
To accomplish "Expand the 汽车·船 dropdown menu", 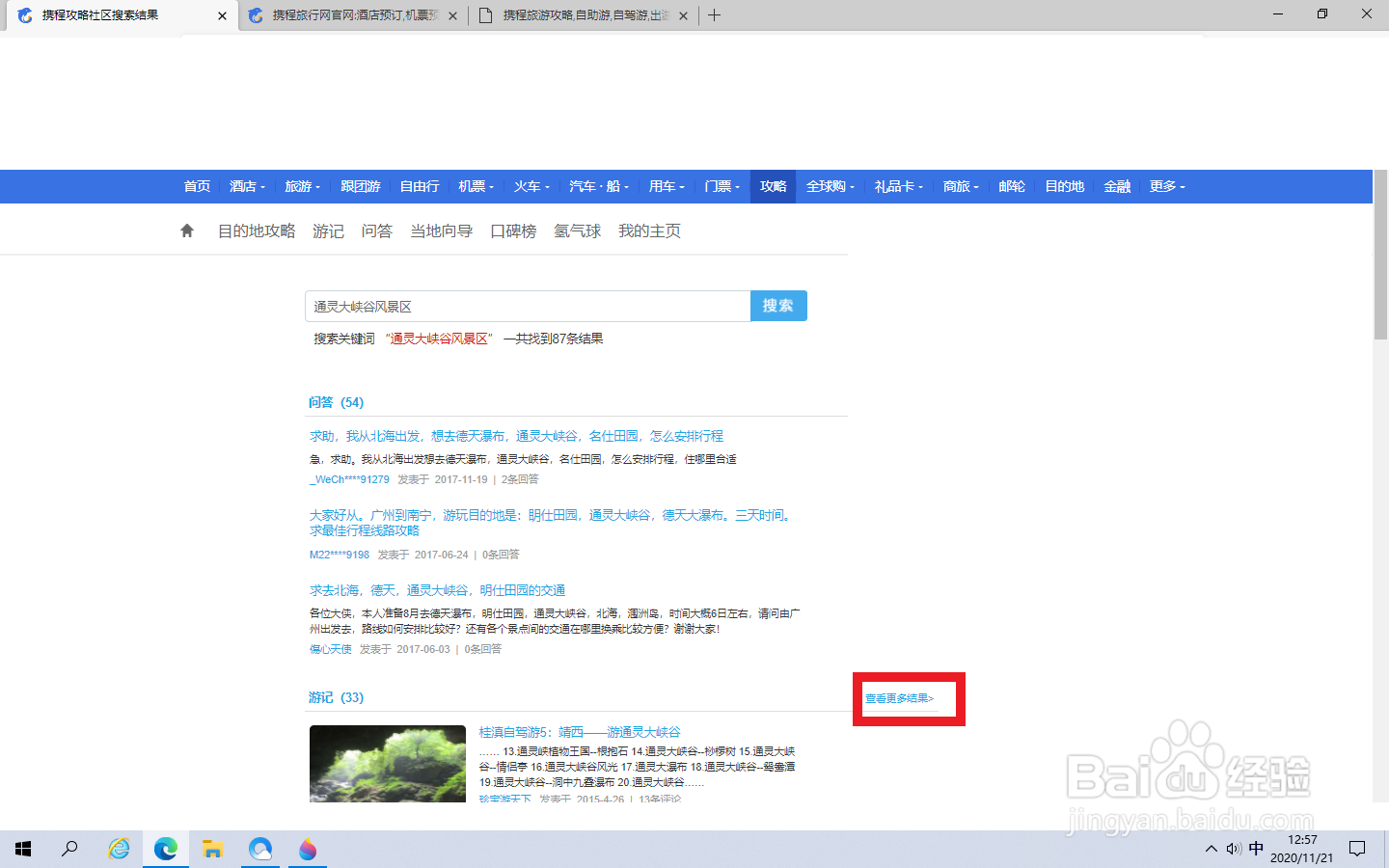I will pos(598,186).
